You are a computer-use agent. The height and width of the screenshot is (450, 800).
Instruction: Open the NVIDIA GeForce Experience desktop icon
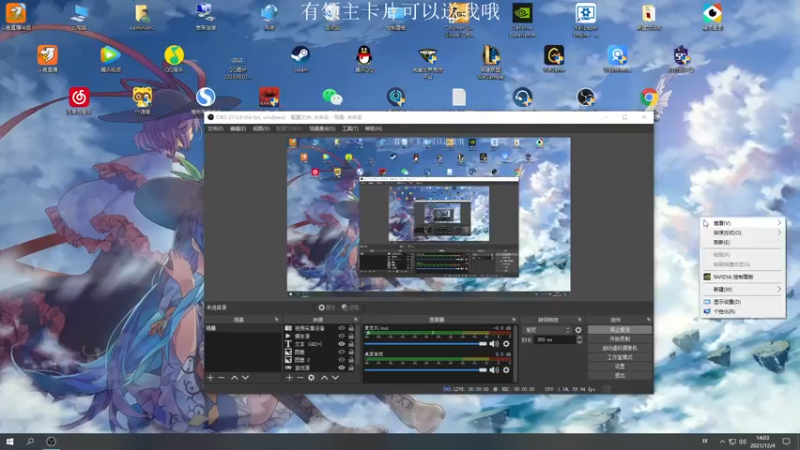click(x=521, y=14)
